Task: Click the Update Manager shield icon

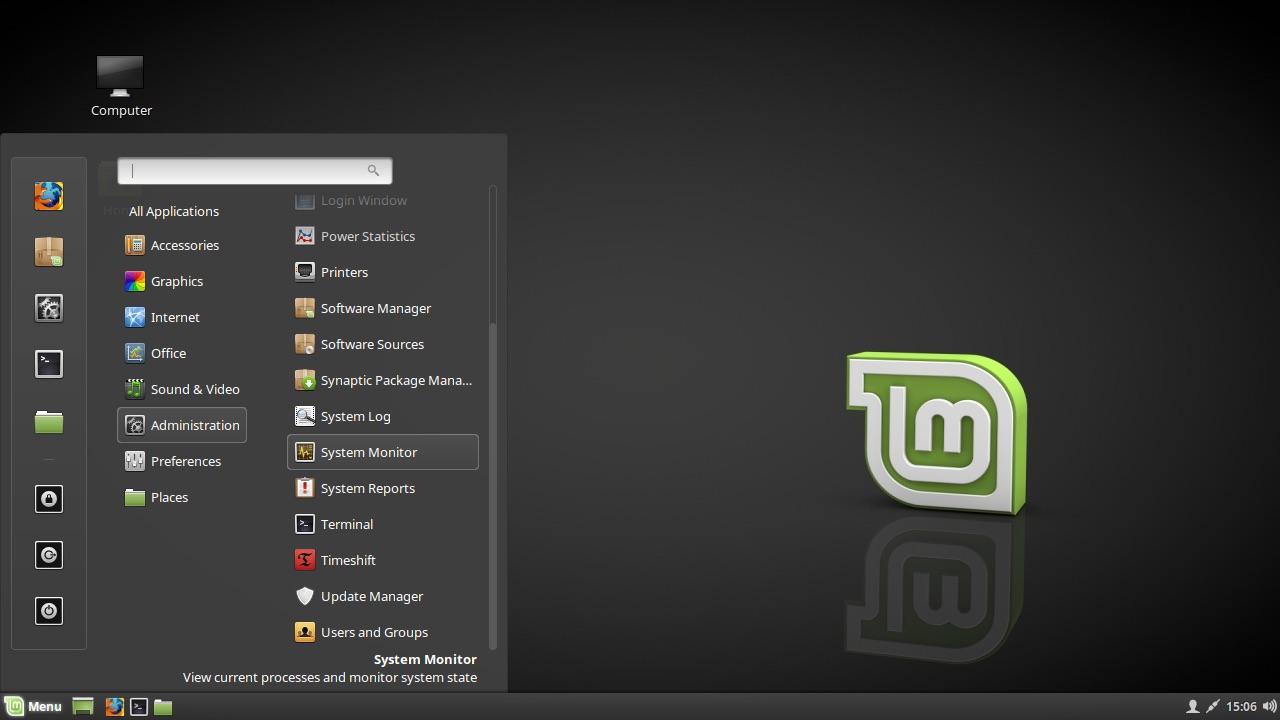Action: 305,596
